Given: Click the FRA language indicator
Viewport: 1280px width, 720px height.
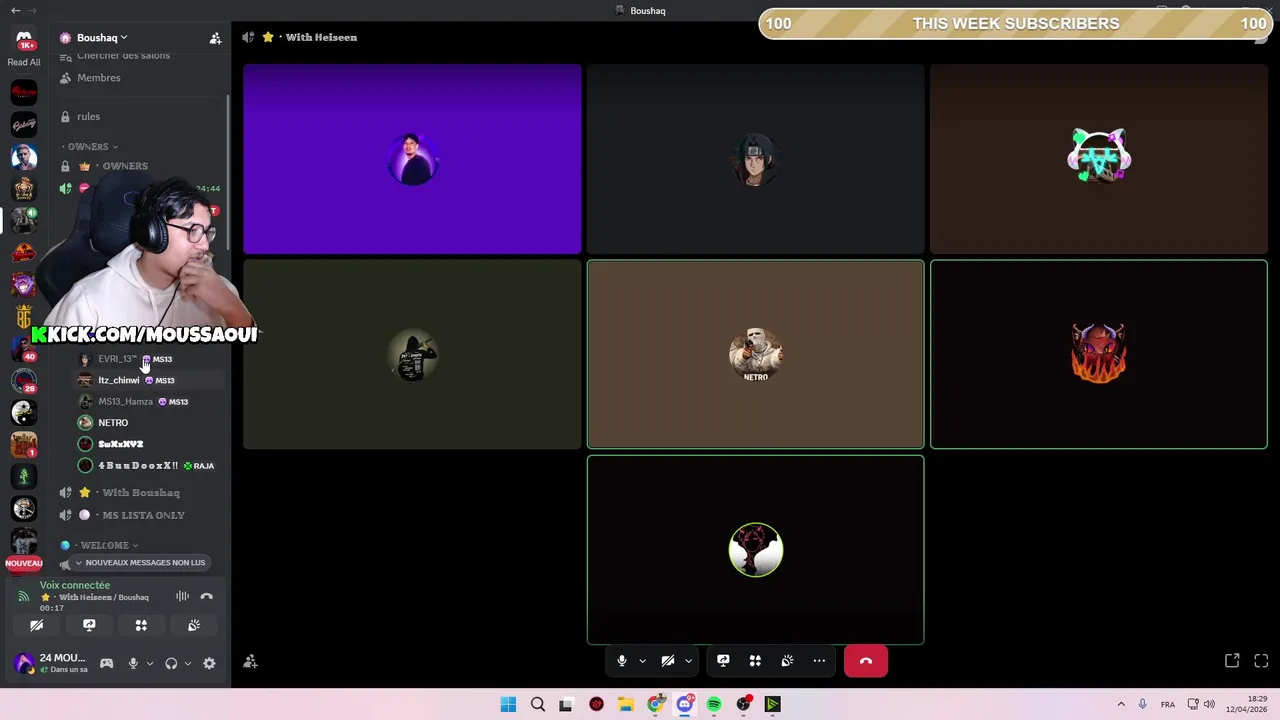Looking at the screenshot, I should point(1168,705).
